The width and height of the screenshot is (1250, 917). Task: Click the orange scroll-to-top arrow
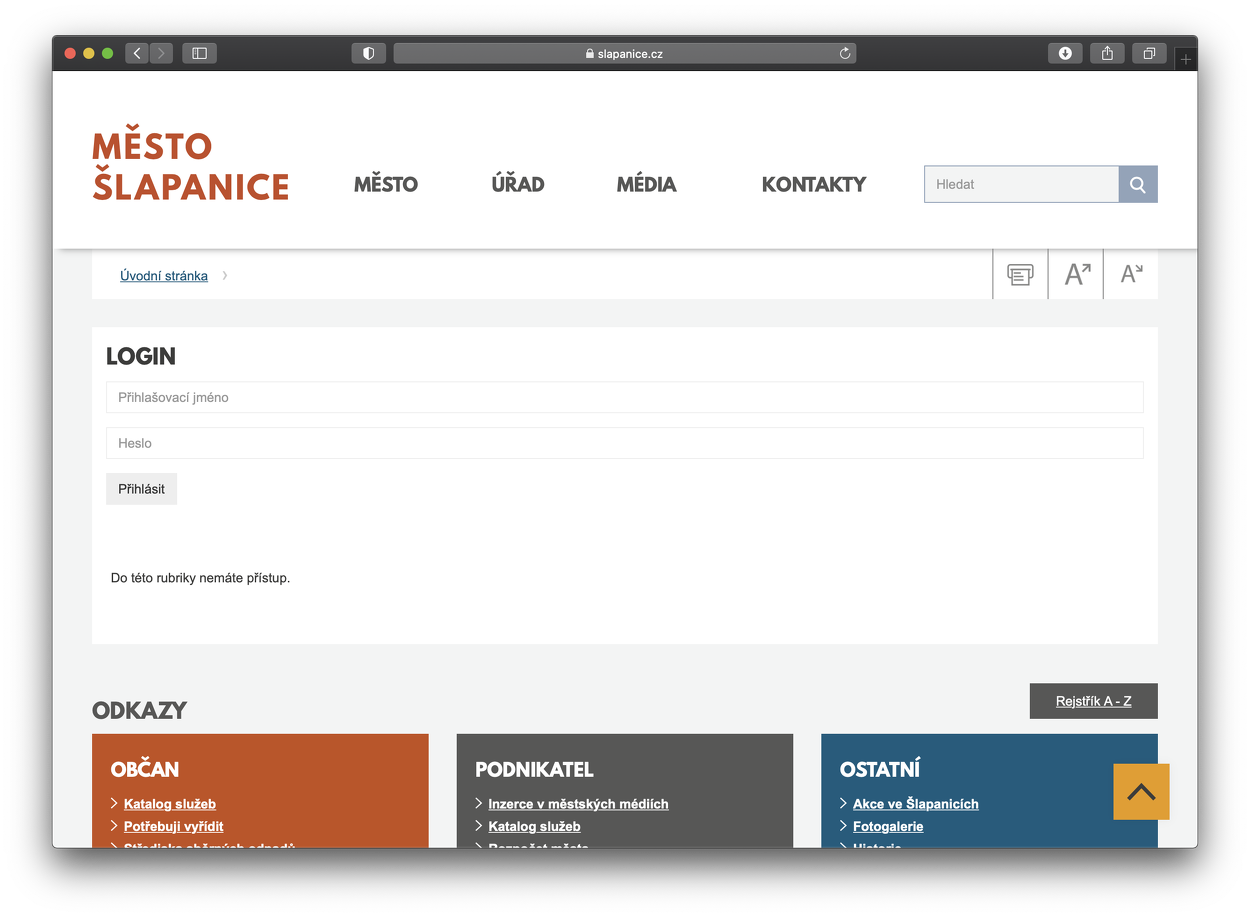pyautogui.click(x=1141, y=792)
